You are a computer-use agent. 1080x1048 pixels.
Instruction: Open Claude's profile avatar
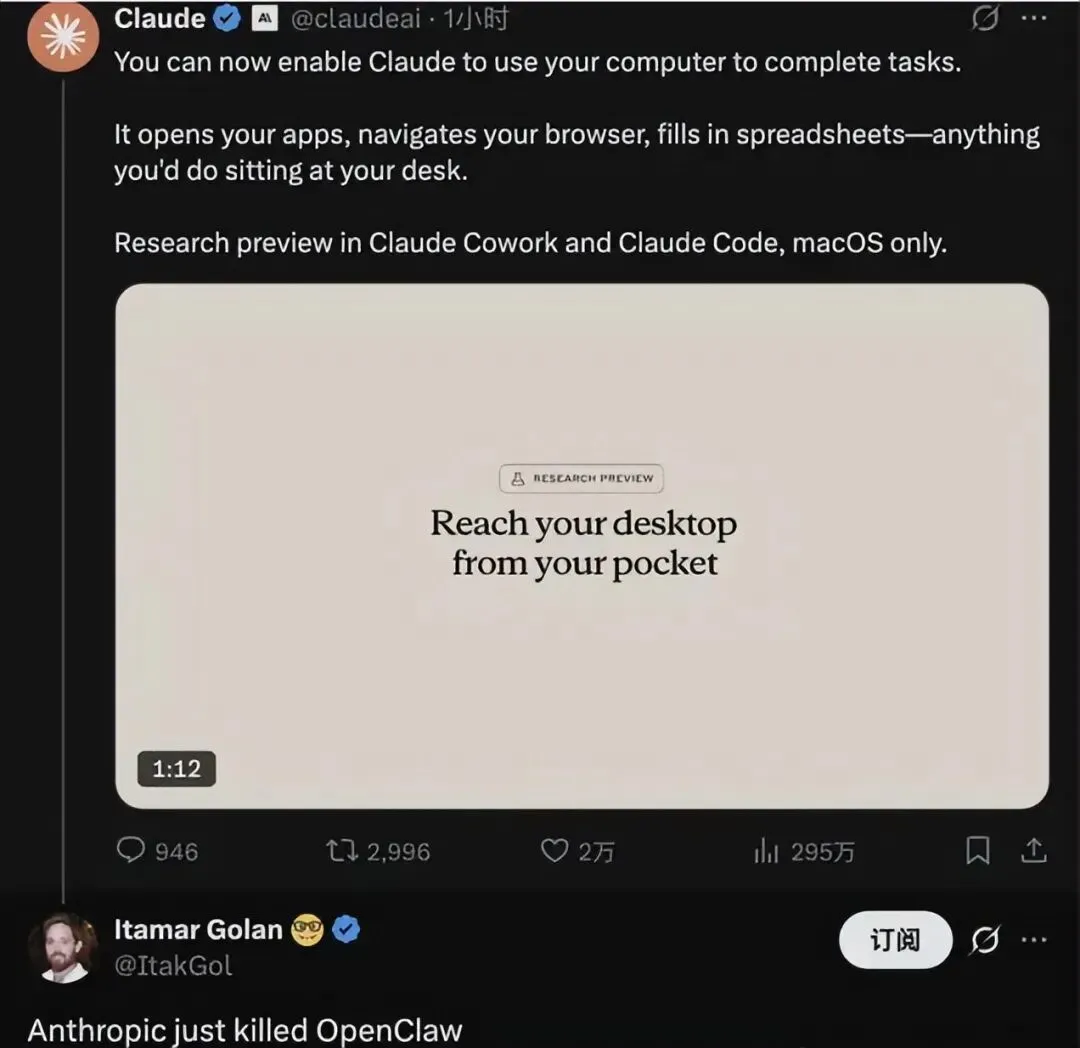[63, 36]
